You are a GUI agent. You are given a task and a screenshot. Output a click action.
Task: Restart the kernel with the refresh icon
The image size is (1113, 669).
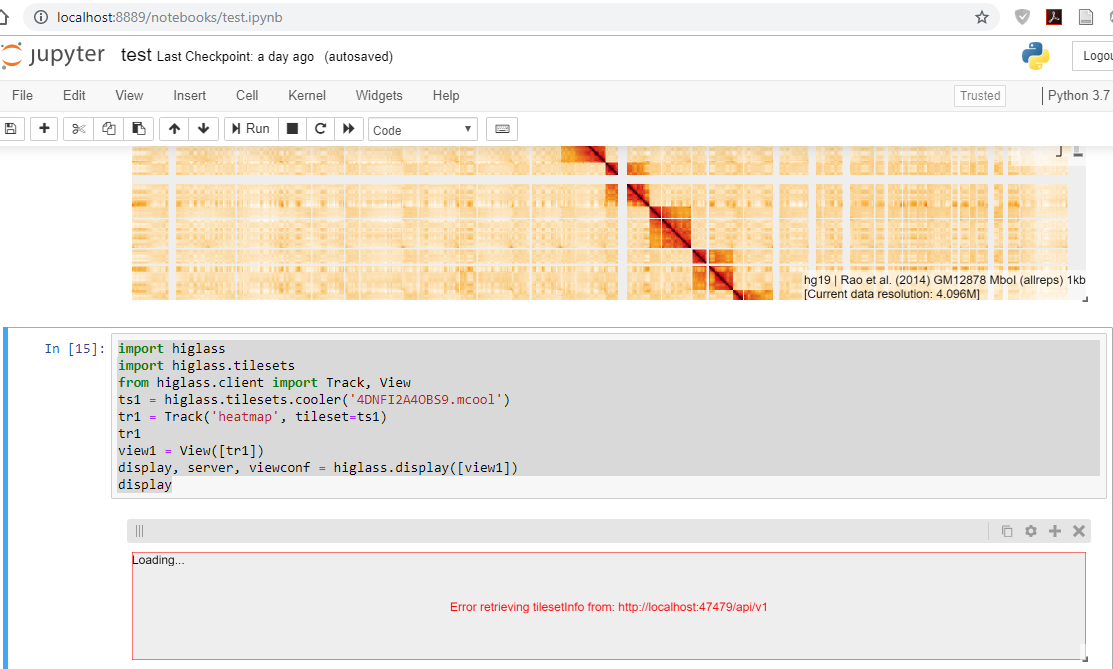point(318,128)
